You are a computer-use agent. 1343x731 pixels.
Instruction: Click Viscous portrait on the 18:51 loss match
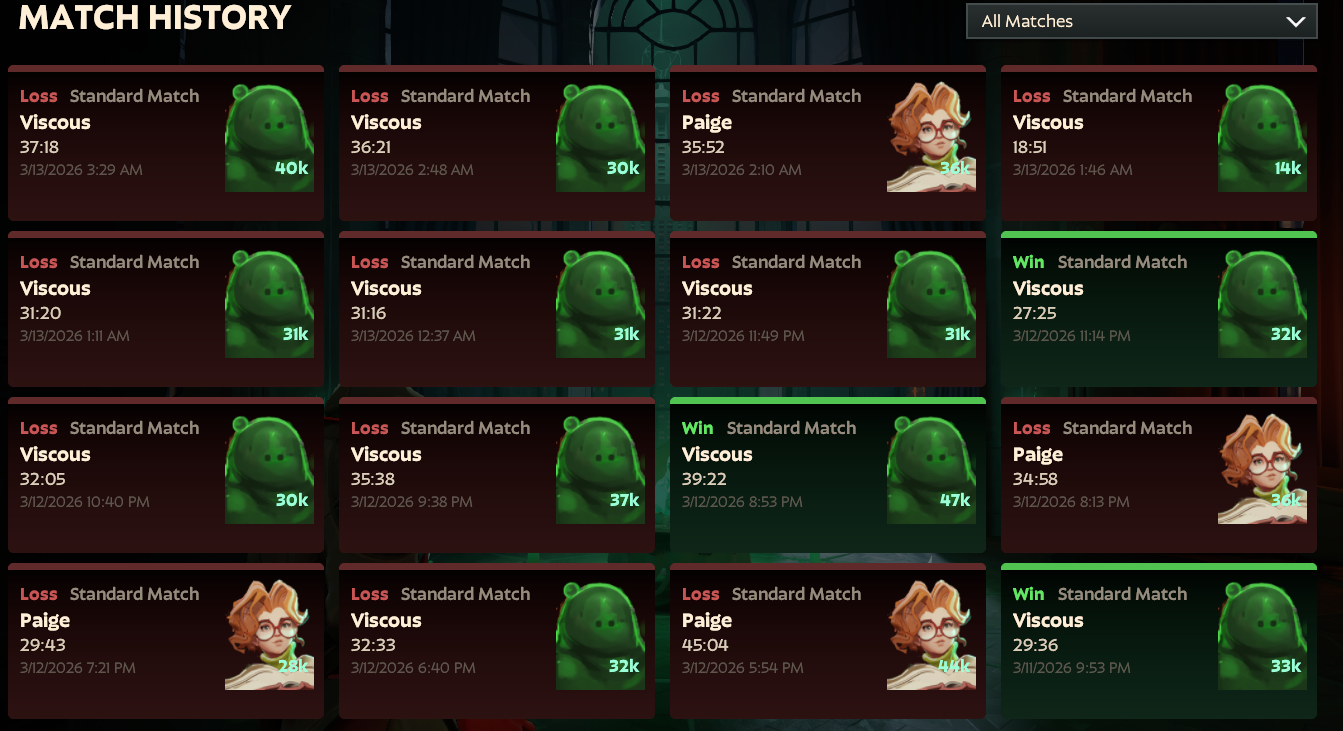click(1263, 138)
